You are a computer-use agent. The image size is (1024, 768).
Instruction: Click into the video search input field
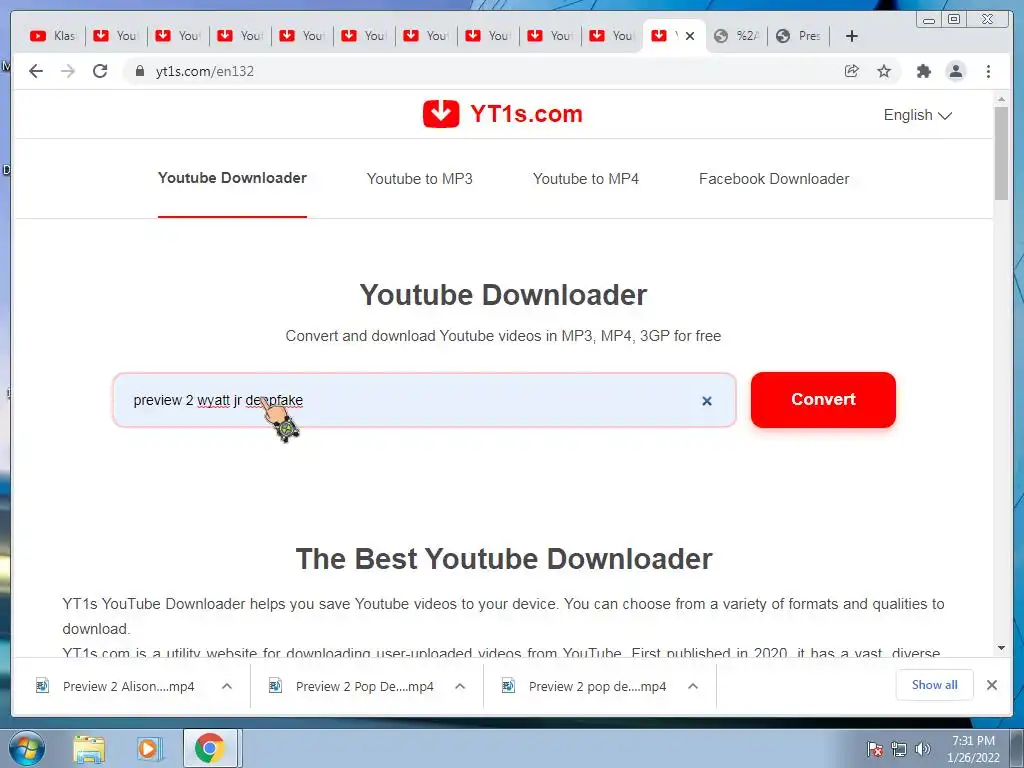point(424,400)
